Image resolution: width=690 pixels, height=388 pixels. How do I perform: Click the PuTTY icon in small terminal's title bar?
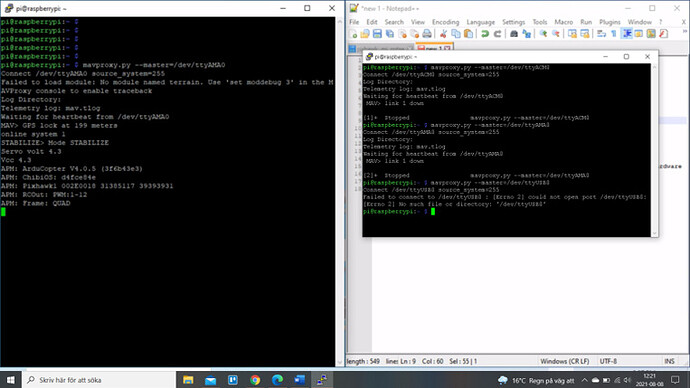click(369, 57)
